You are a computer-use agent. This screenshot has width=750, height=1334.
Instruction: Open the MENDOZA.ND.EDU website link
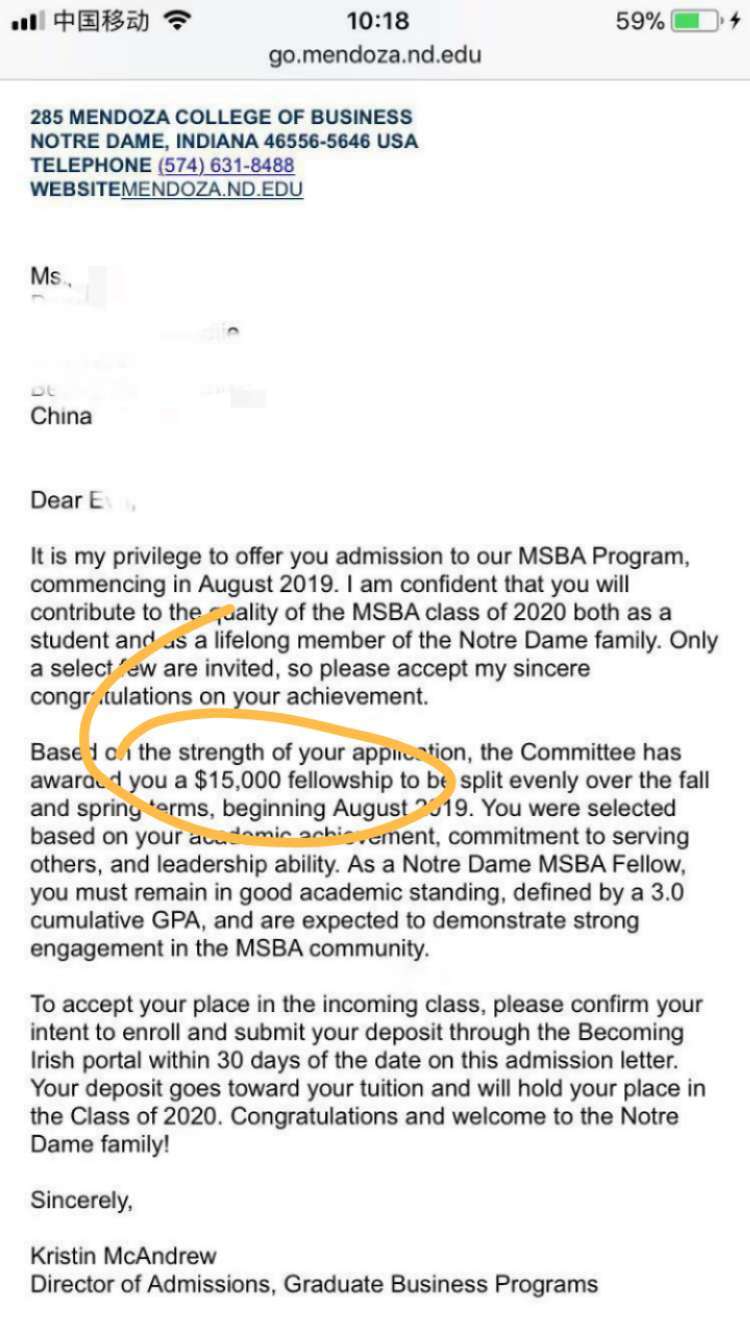point(212,189)
